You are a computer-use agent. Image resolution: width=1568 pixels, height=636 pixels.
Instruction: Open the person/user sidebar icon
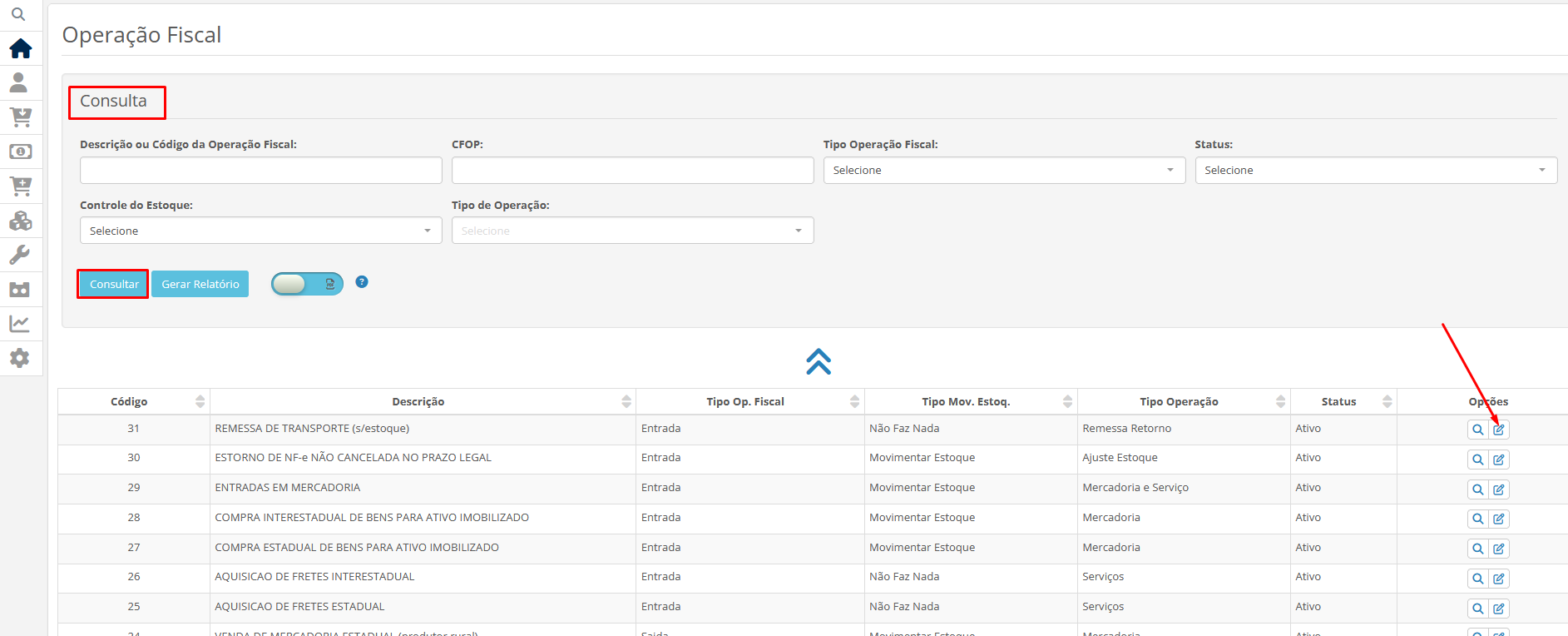[x=18, y=82]
